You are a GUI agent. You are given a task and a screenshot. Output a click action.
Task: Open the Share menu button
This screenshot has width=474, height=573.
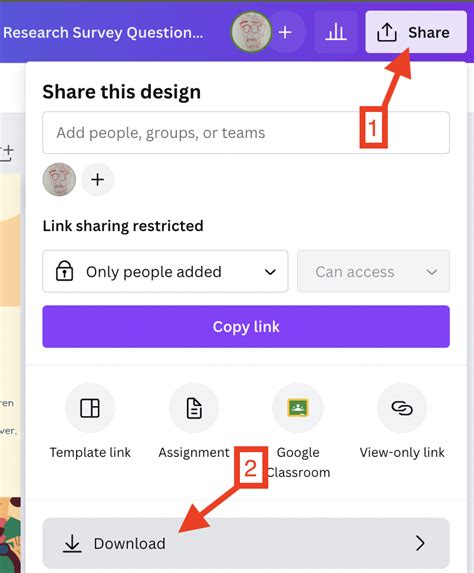[416, 32]
